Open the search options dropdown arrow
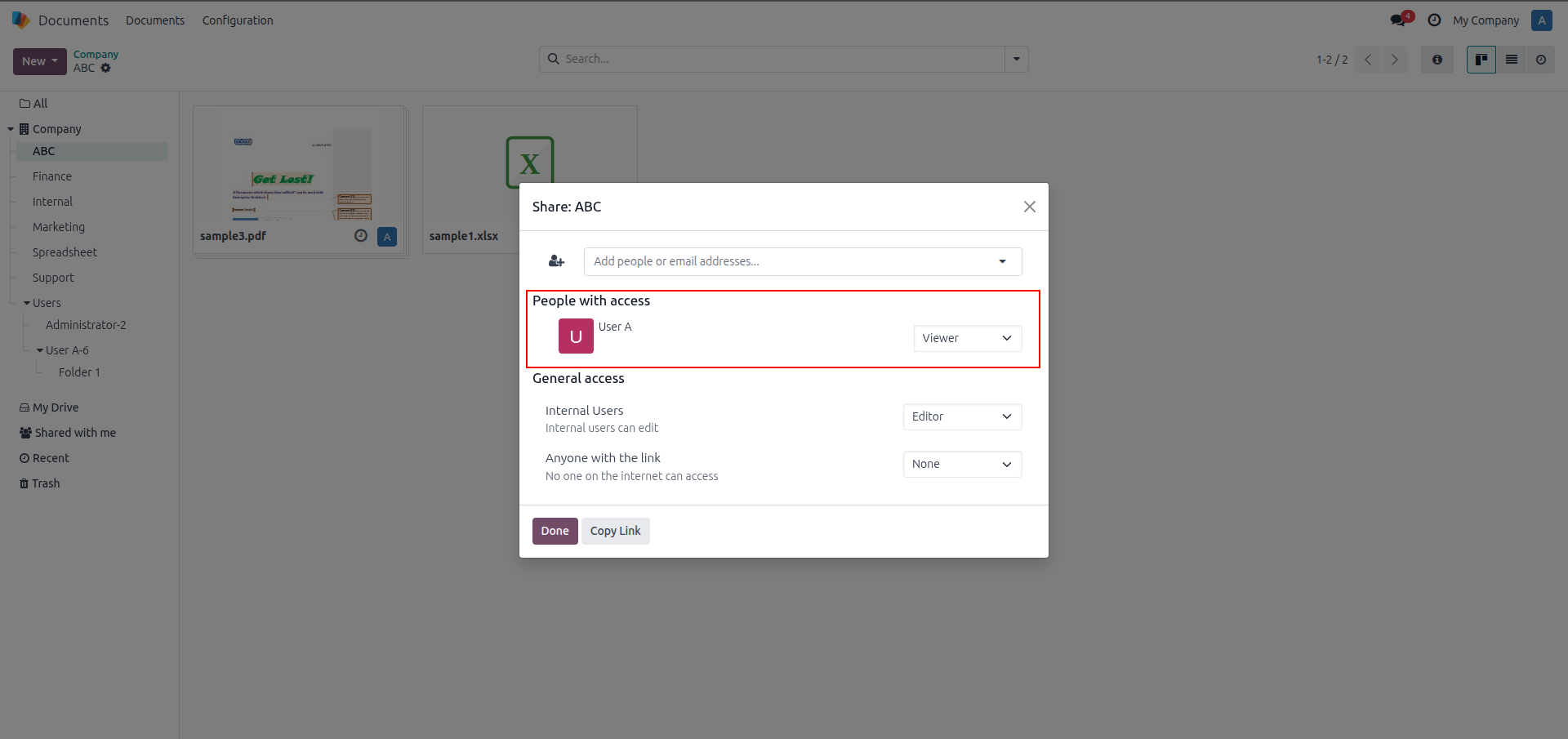This screenshot has height=739, width=1568. coord(1017,59)
